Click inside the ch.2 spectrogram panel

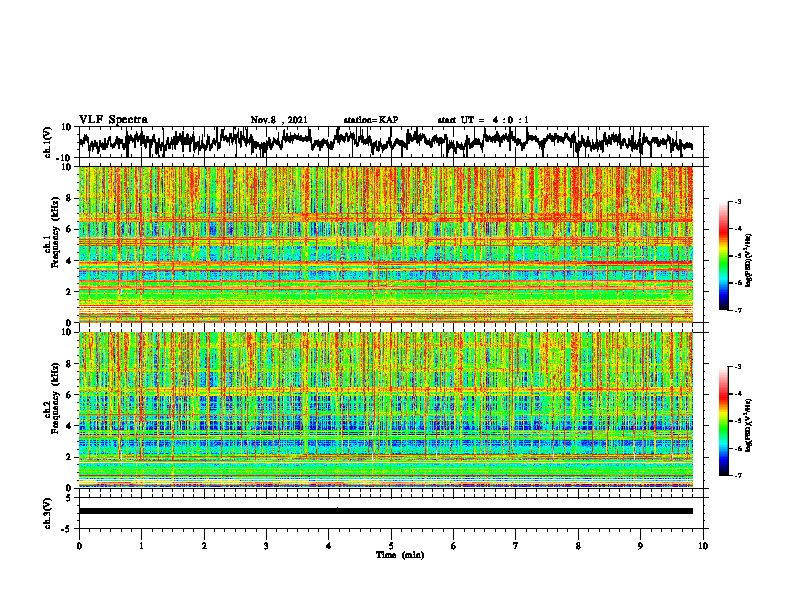coord(385,410)
